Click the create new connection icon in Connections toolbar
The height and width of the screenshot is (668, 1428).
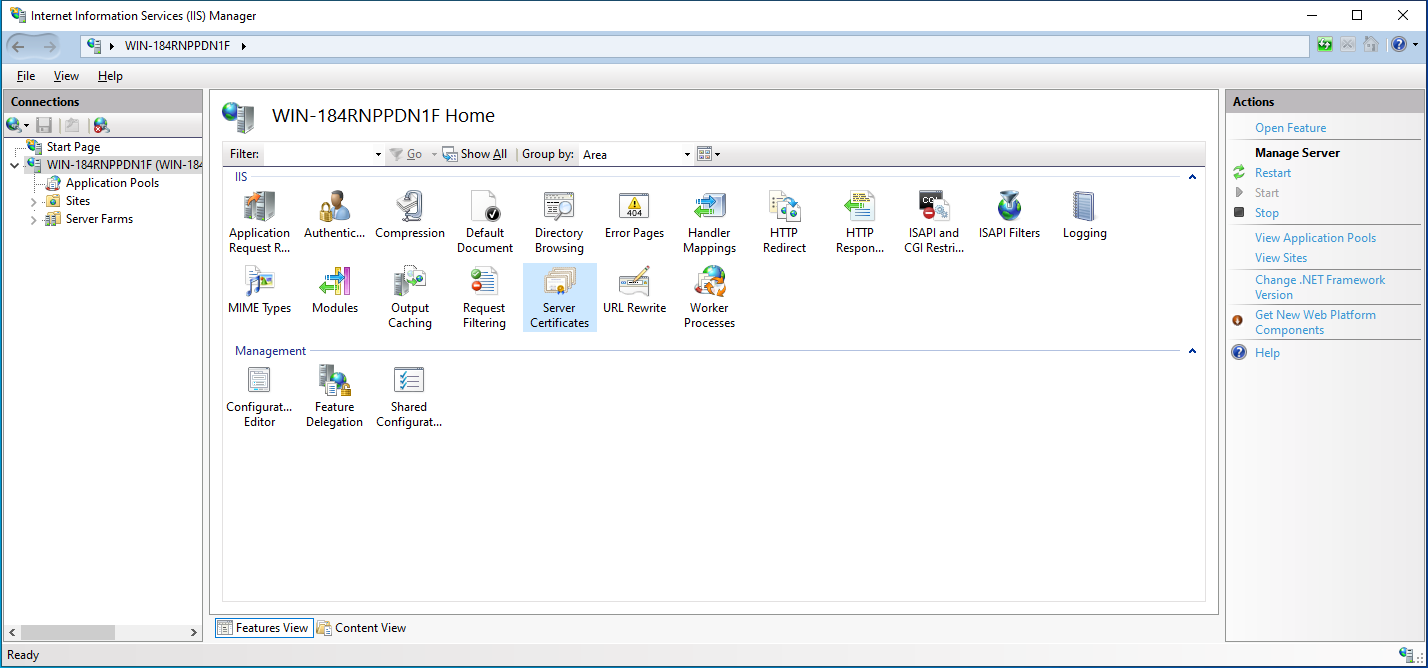click(17, 125)
